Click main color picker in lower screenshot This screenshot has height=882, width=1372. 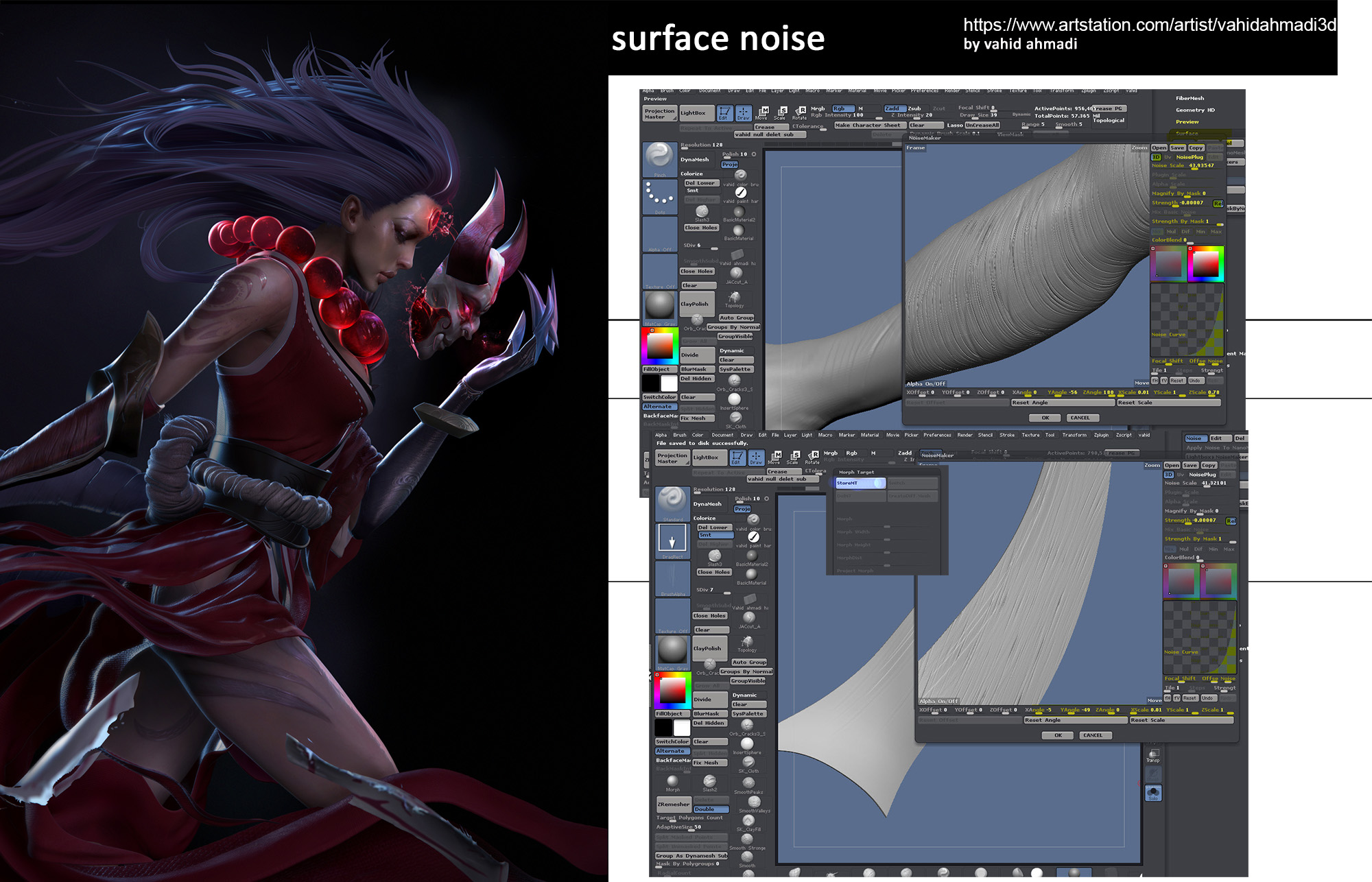pos(672,690)
